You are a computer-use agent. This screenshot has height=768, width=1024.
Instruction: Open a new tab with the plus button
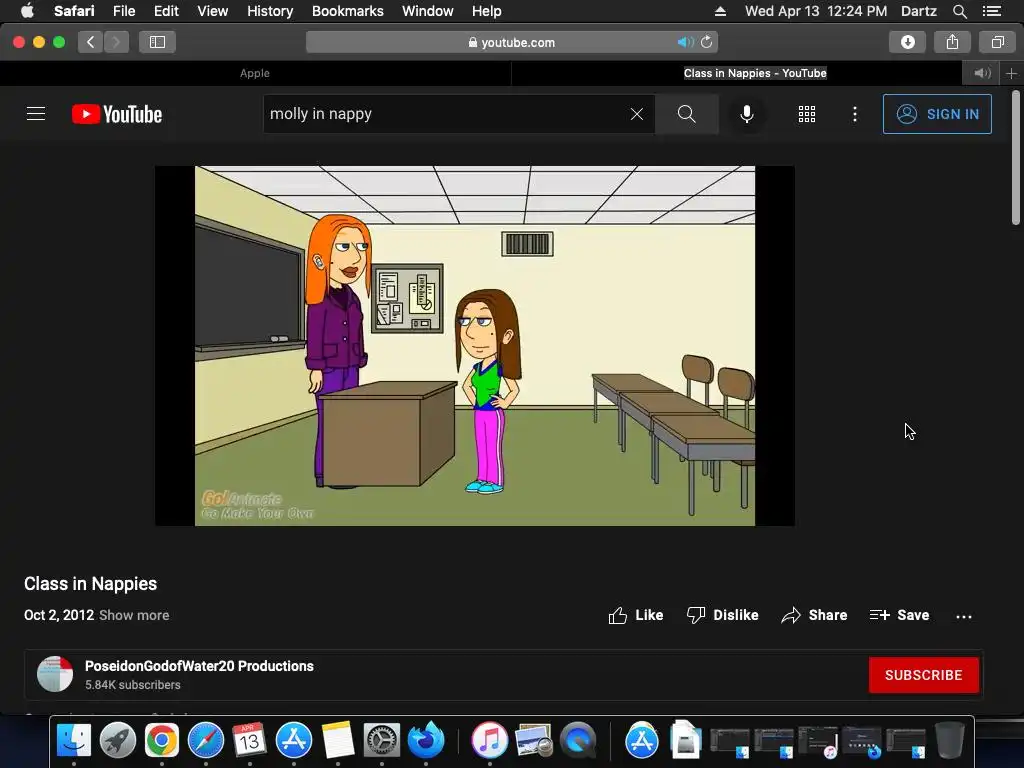click(1011, 73)
